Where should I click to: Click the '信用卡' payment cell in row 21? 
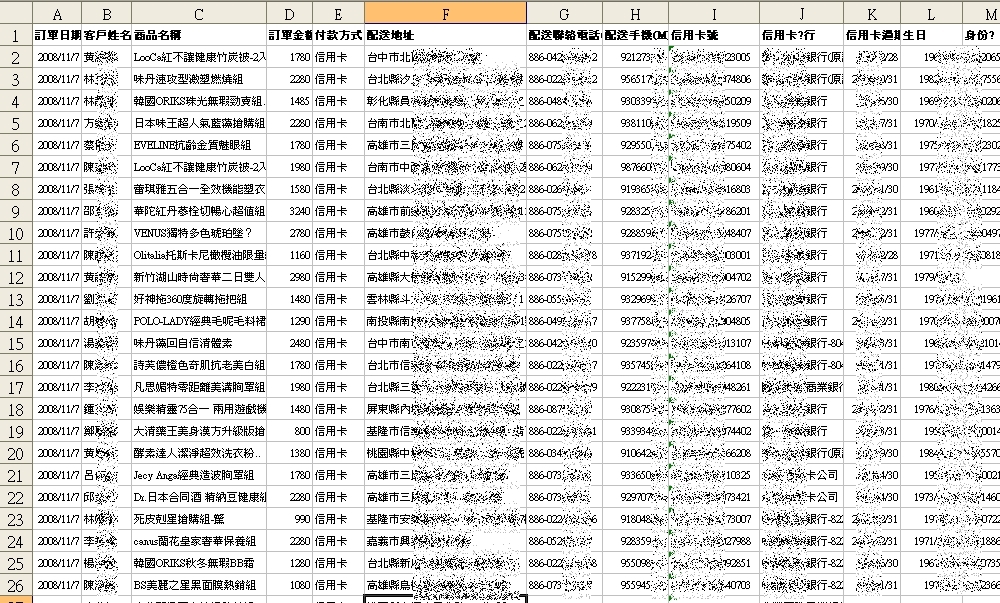coord(339,475)
